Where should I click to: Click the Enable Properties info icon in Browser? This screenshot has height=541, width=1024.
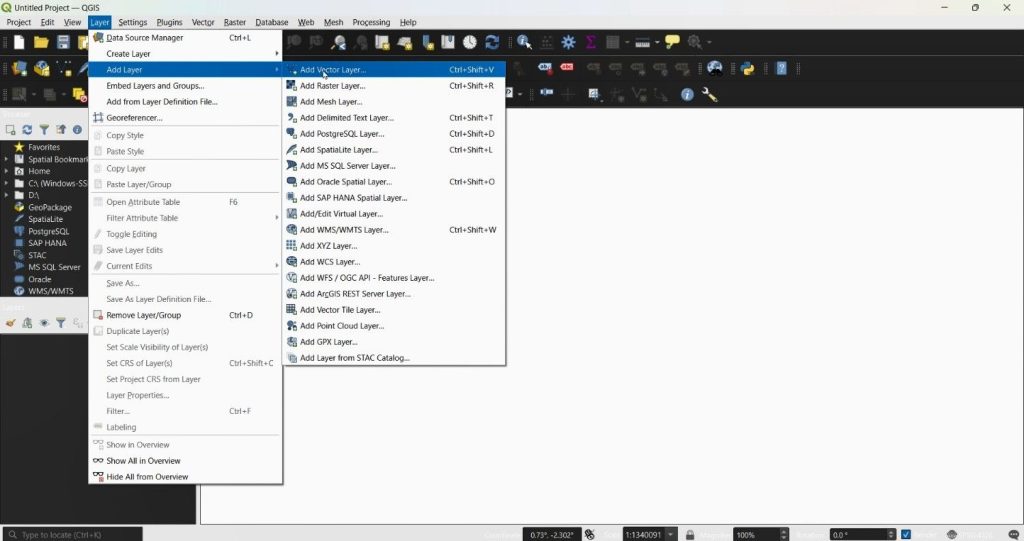[x=77, y=130]
